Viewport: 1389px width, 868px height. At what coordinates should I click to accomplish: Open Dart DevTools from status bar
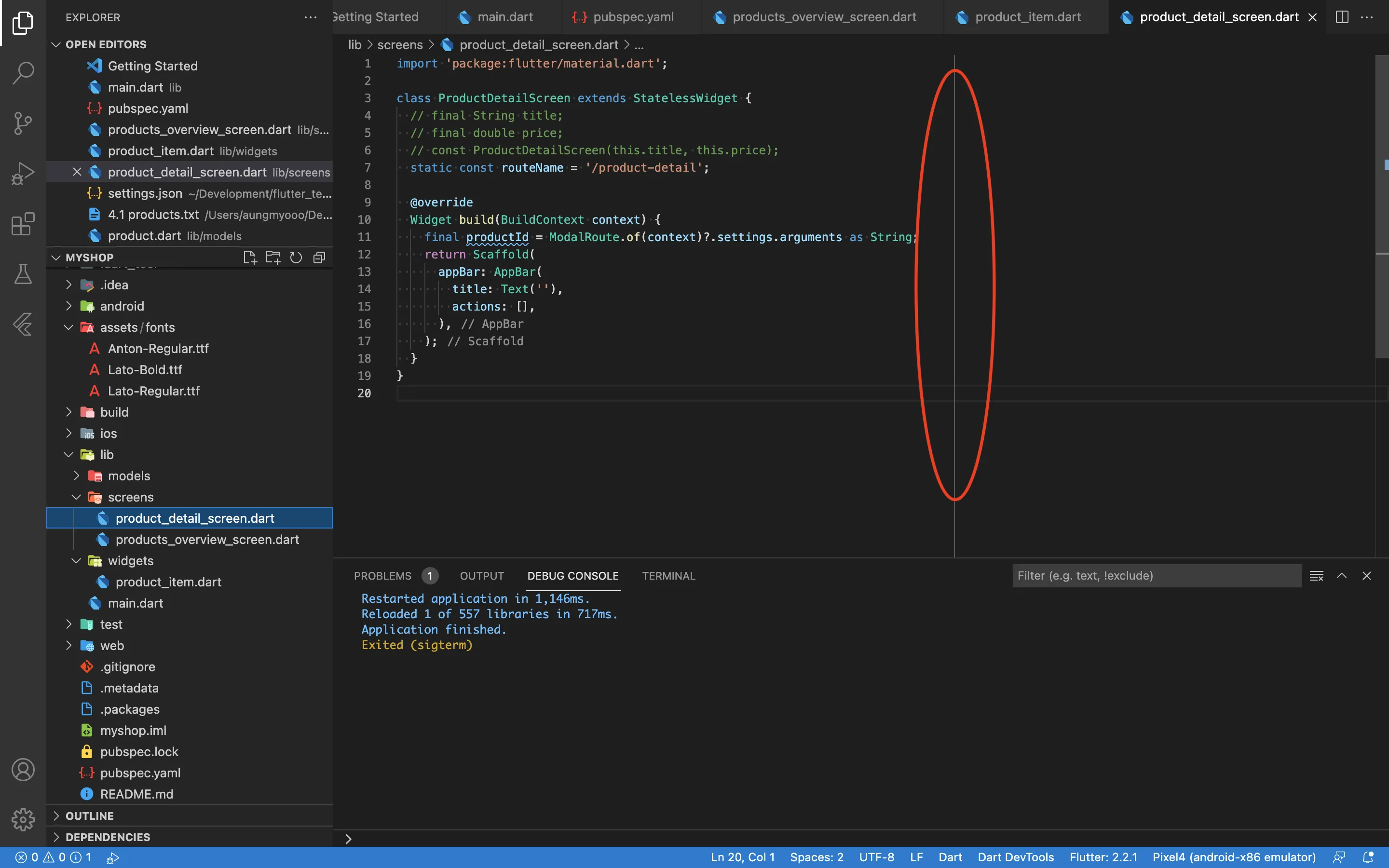[1015, 857]
